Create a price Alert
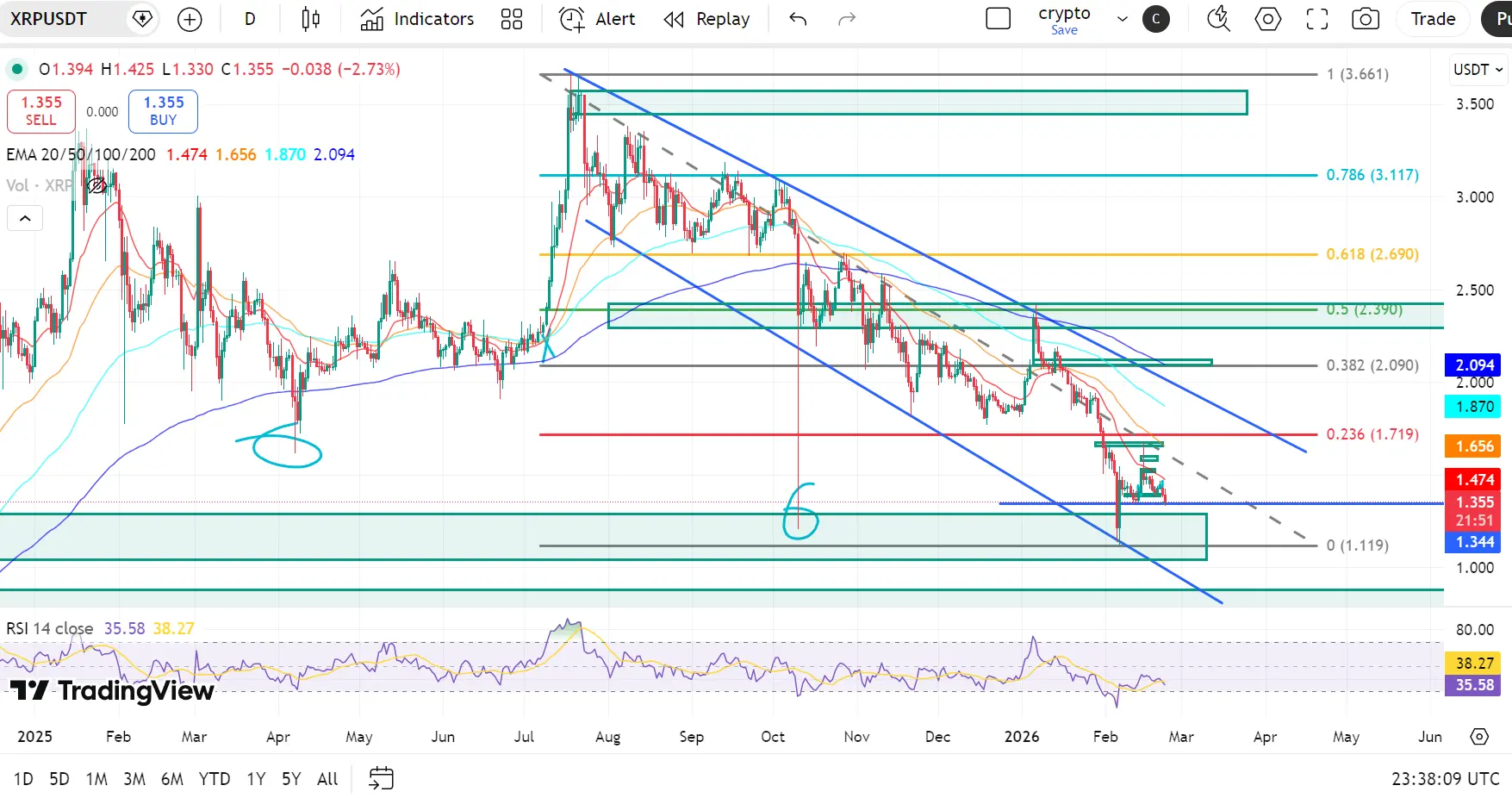 tap(597, 19)
